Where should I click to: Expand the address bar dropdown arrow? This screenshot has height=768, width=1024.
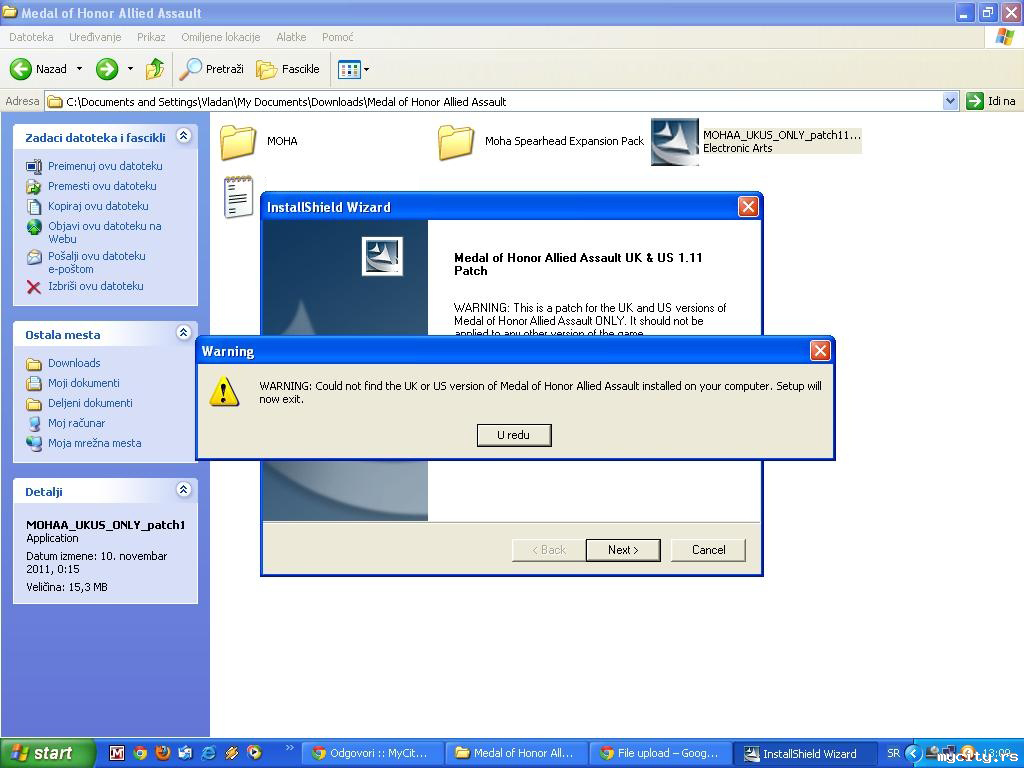(950, 101)
